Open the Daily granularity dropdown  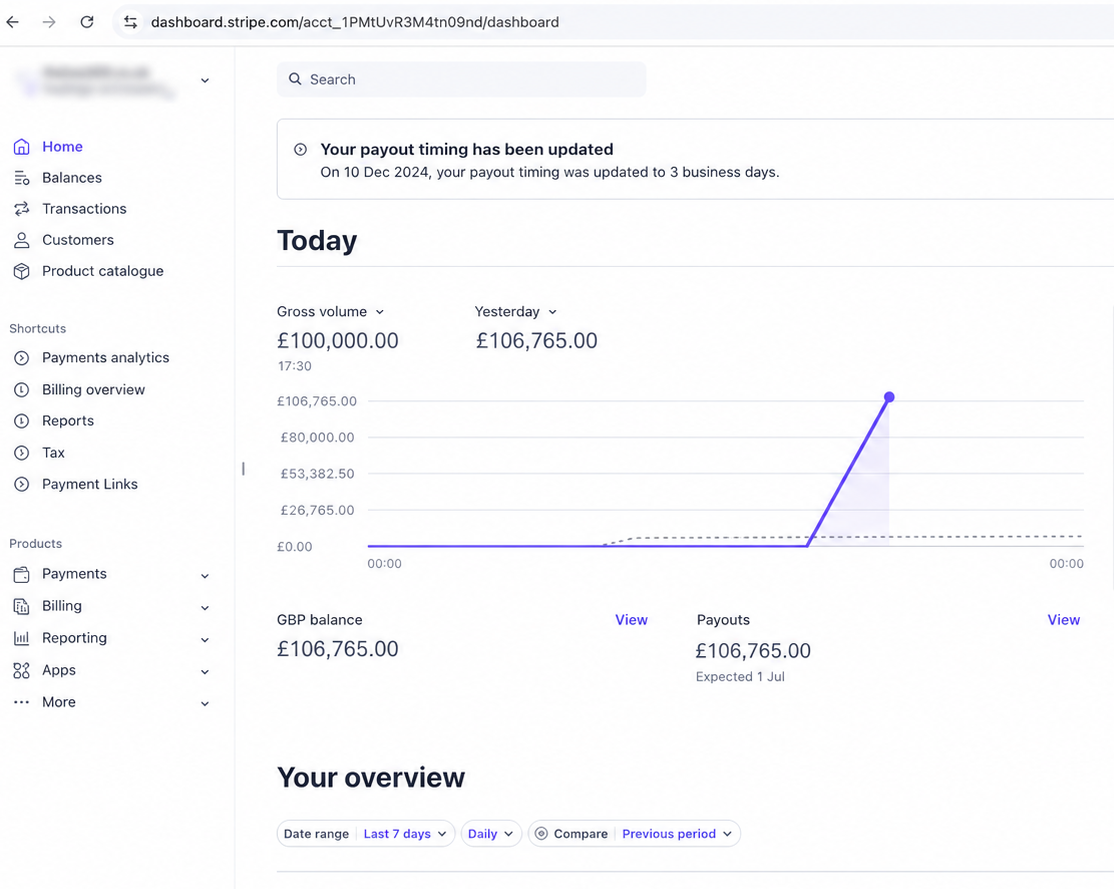click(491, 834)
